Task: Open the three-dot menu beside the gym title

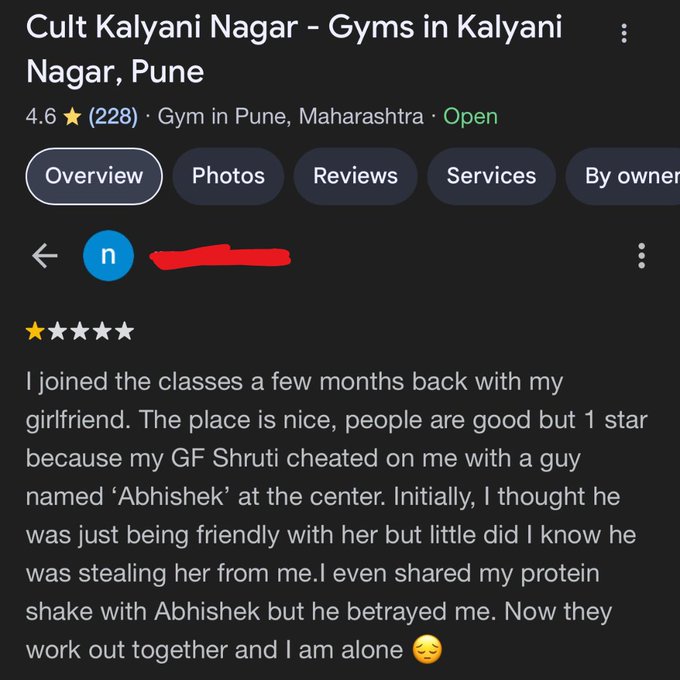Action: tap(624, 33)
